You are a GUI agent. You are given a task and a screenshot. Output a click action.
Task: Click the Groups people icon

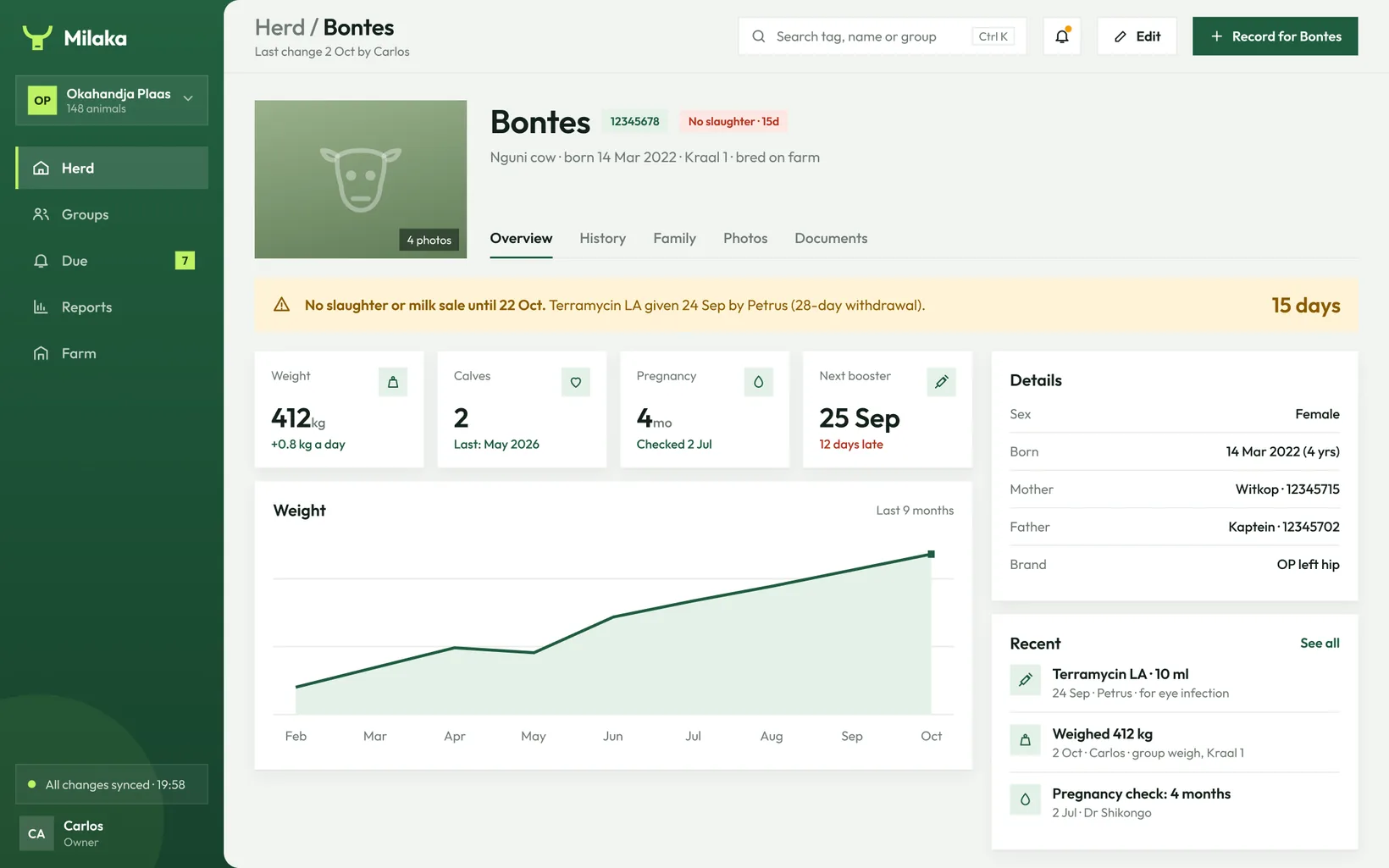pos(41,214)
